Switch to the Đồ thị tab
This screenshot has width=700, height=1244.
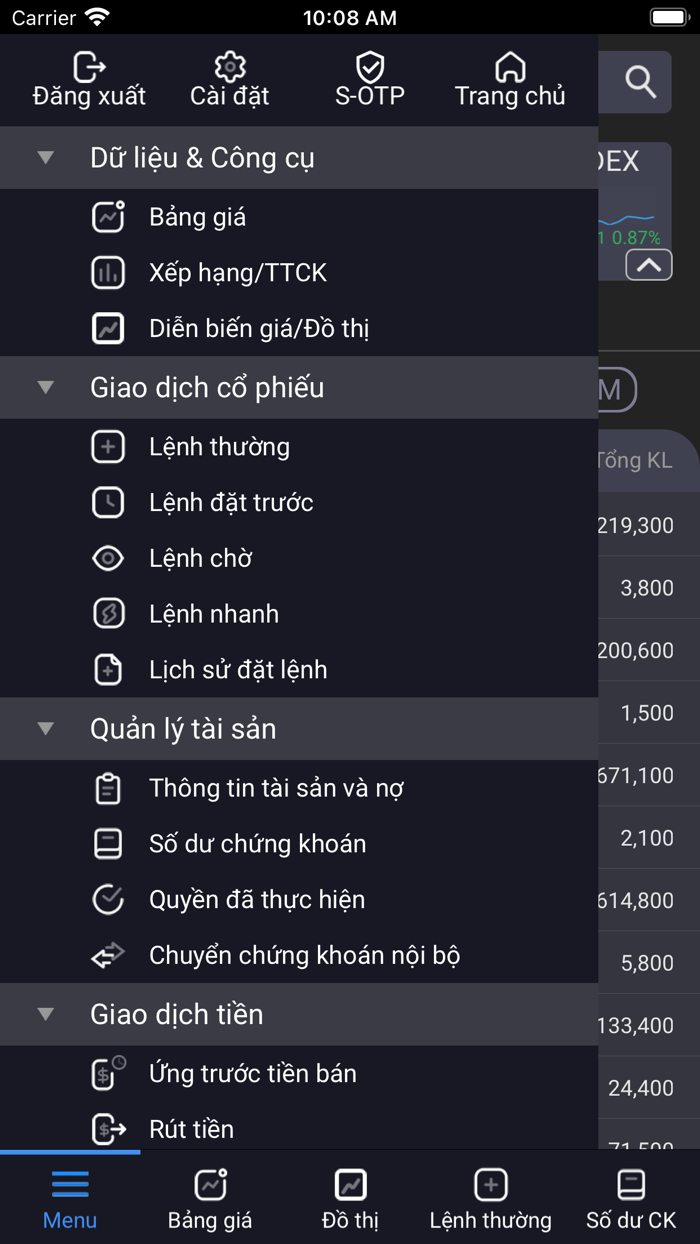[x=350, y=1197]
